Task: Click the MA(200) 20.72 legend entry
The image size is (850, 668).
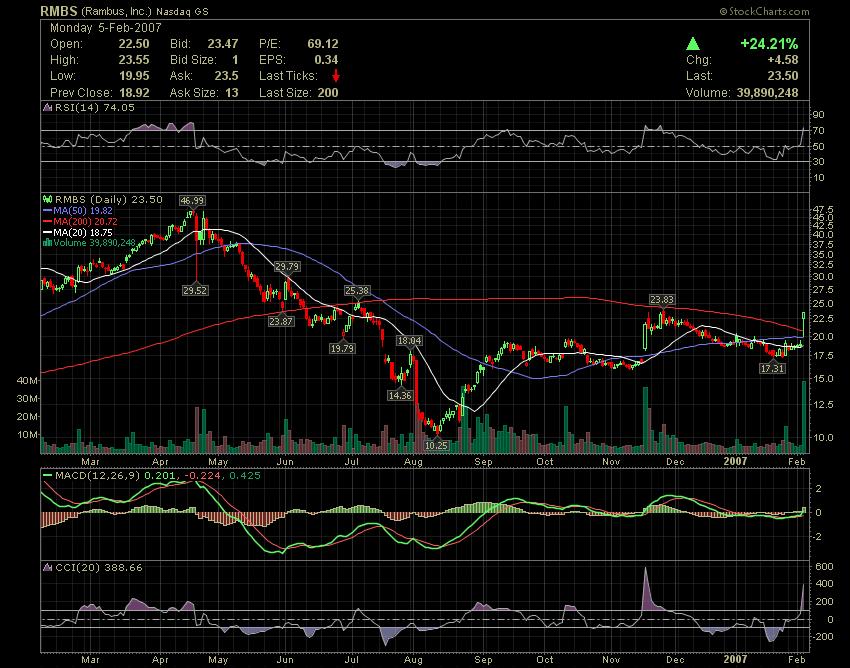Action: 85,222
